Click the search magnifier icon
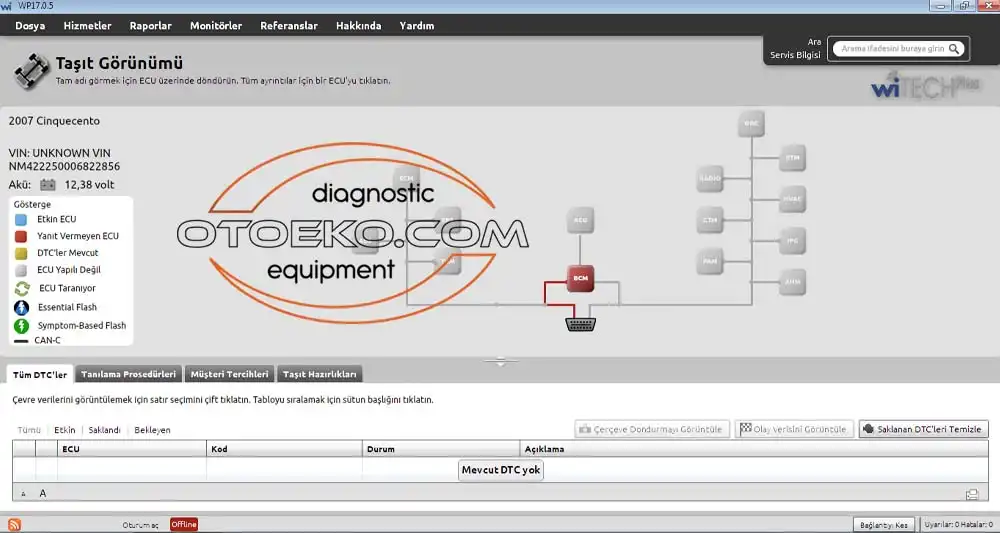1000x533 pixels. pos(955,48)
